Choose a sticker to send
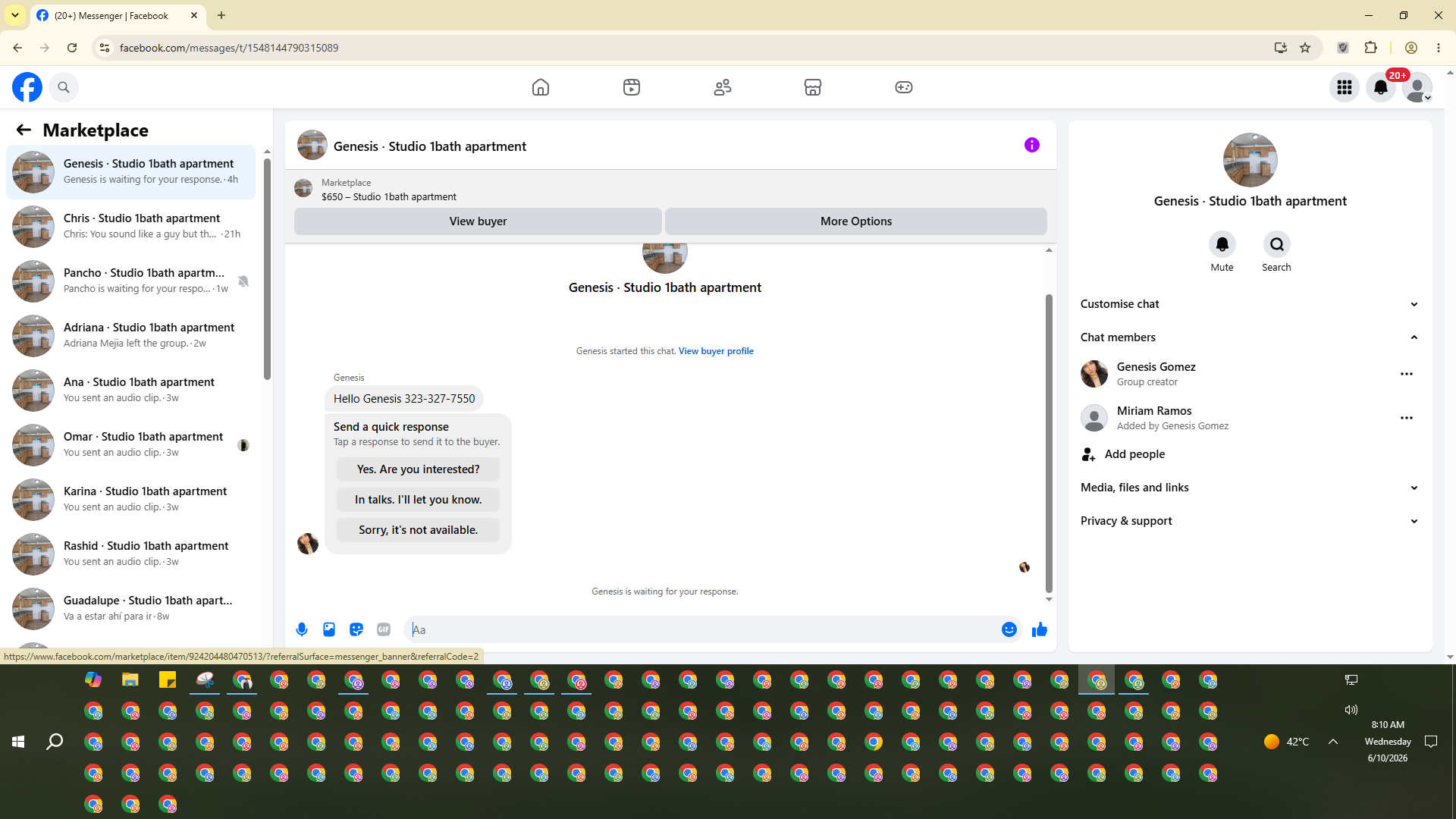Viewport: 1456px width, 819px height. tap(356, 629)
